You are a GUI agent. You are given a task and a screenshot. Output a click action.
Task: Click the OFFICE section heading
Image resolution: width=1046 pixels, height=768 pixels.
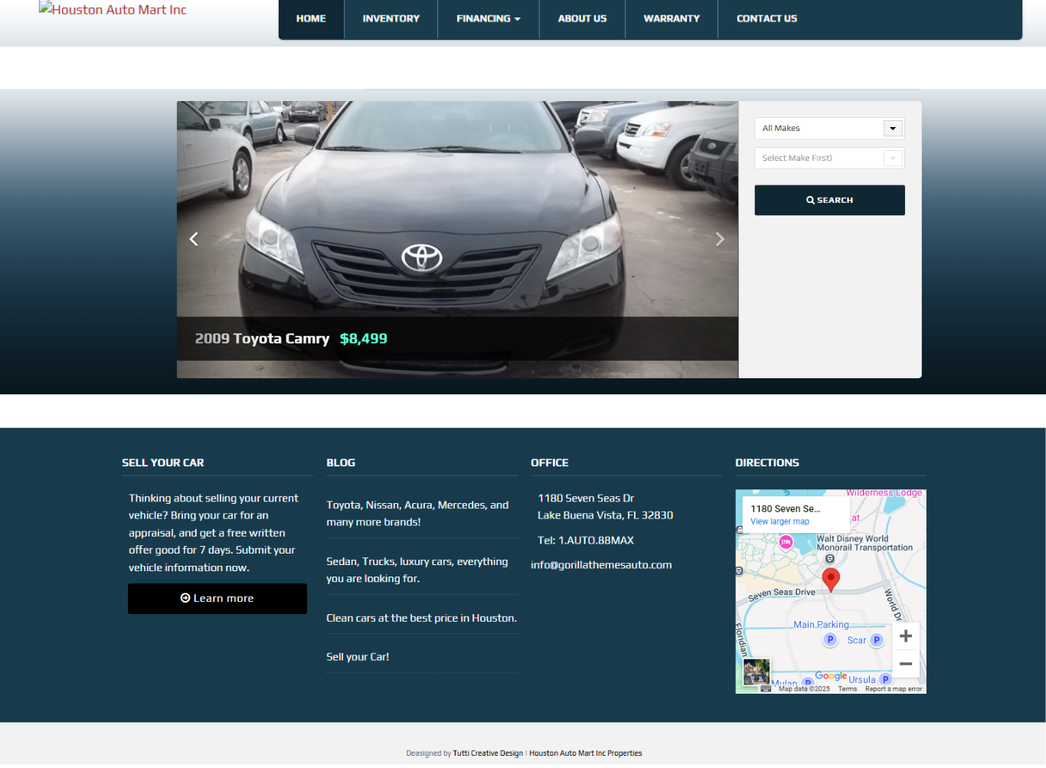pos(550,463)
